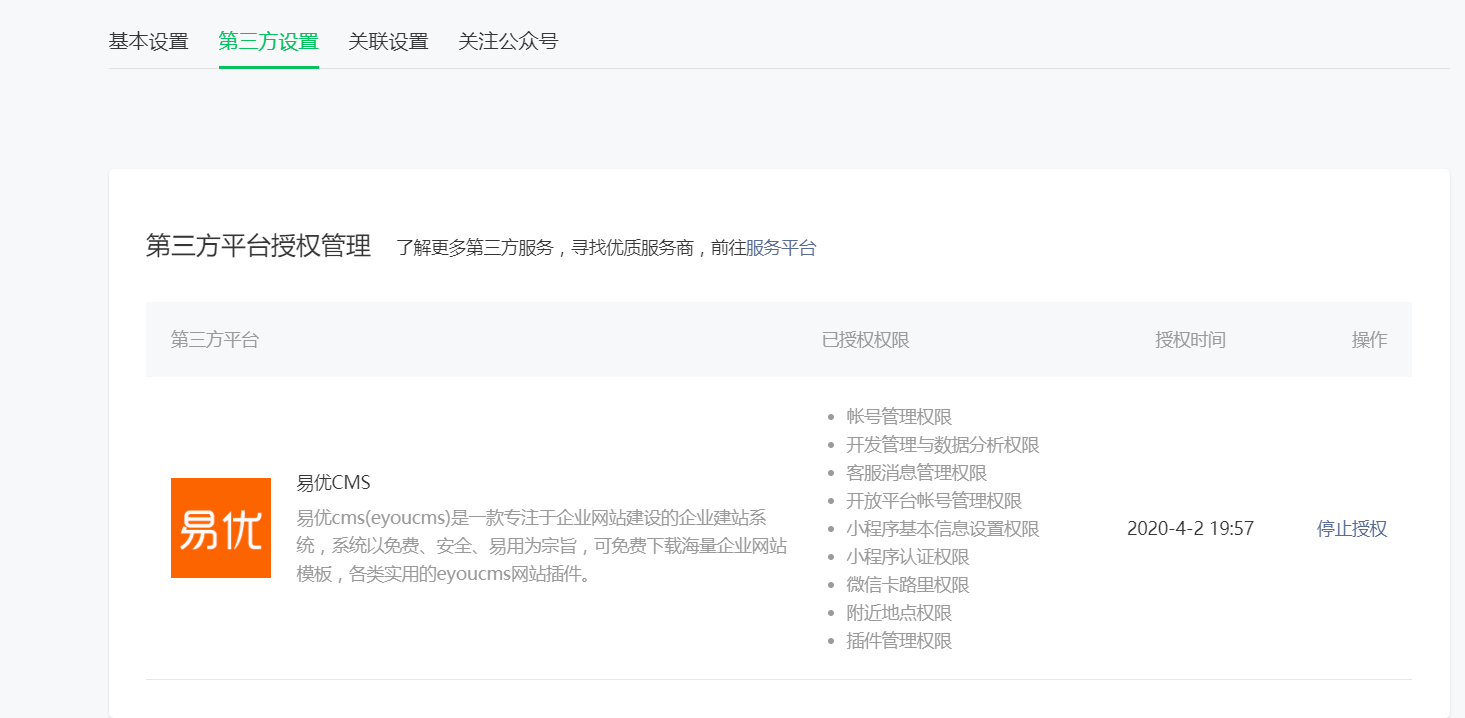
Task: Click the 已授权权限 column header
Action: pyautogui.click(x=866, y=340)
